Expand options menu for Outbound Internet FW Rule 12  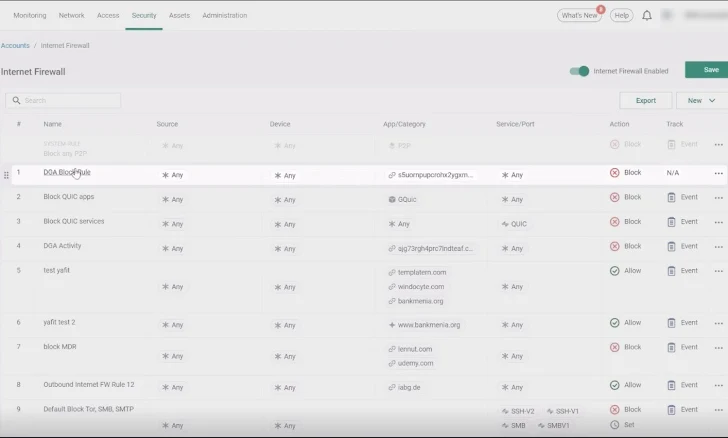(x=718, y=385)
